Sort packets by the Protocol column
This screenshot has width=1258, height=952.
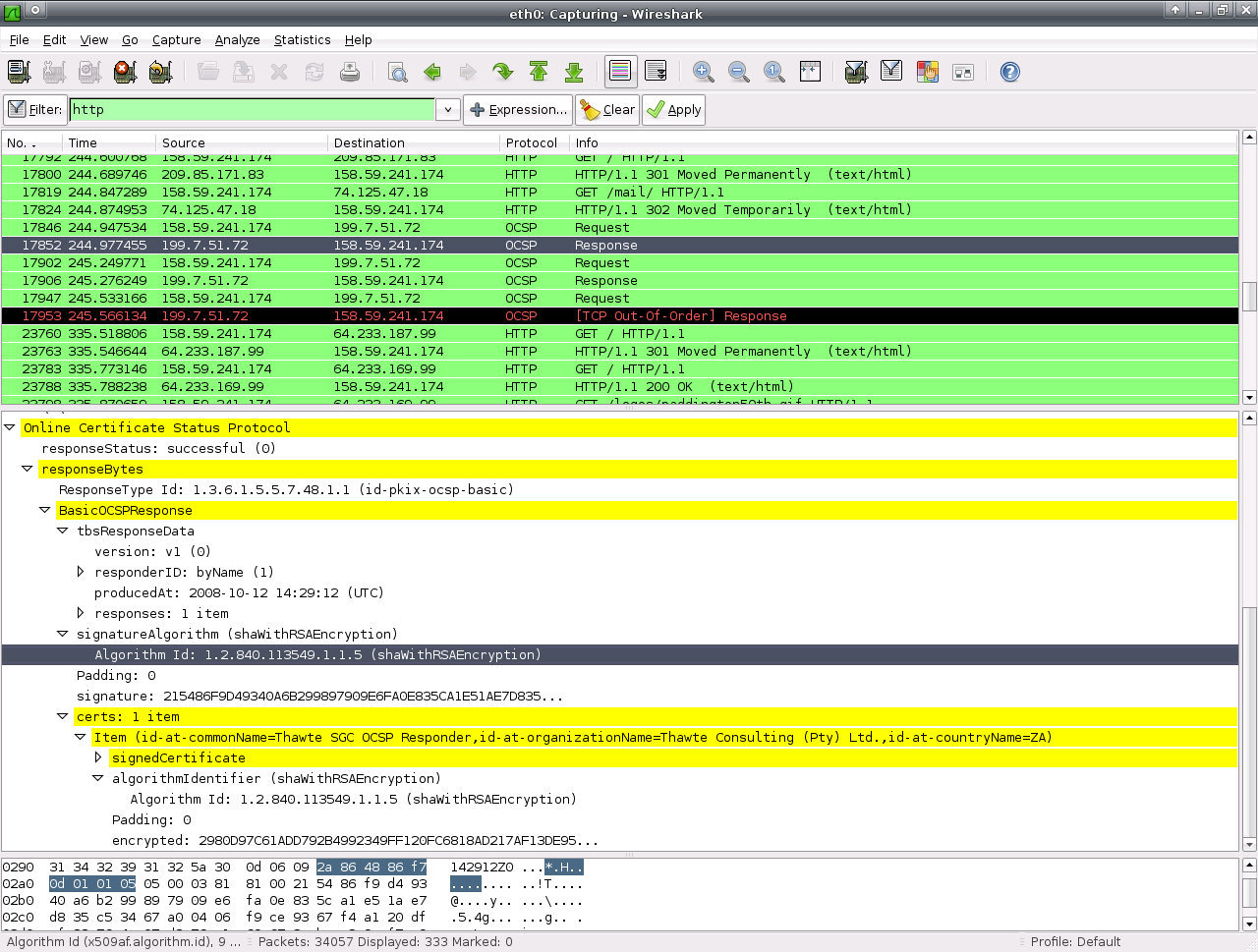535,142
